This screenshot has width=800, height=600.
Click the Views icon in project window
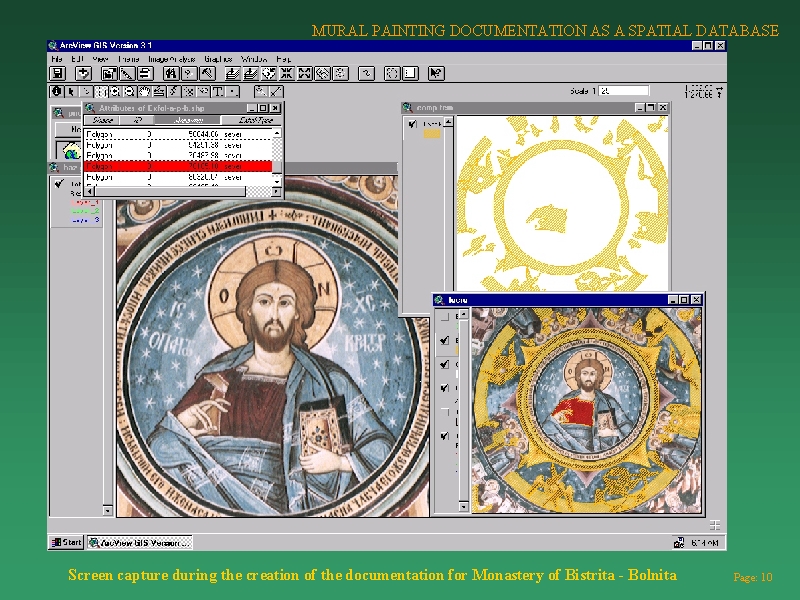click(70, 151)
